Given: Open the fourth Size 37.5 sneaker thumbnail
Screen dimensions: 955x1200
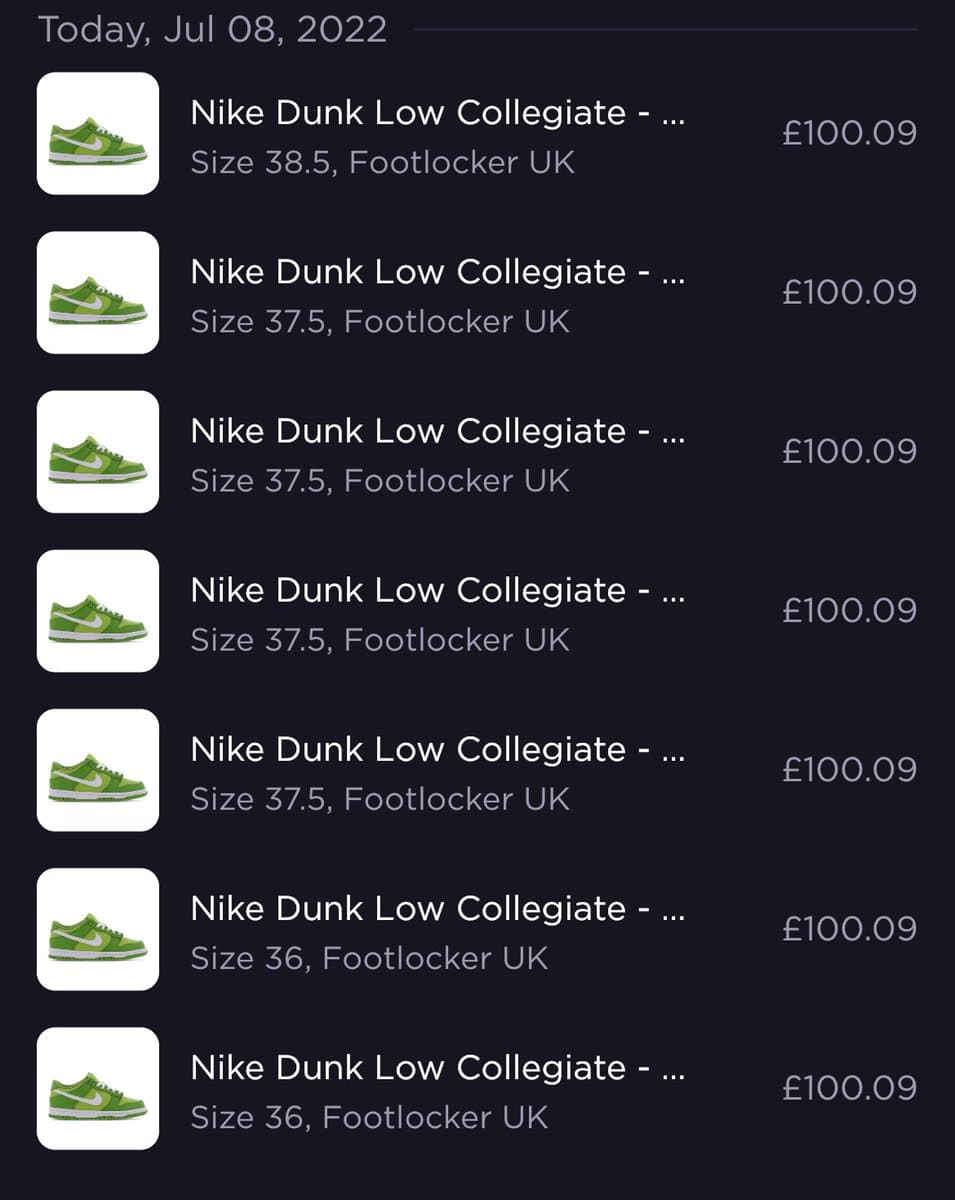Looking at the screenshot, I should pos(98,769).
